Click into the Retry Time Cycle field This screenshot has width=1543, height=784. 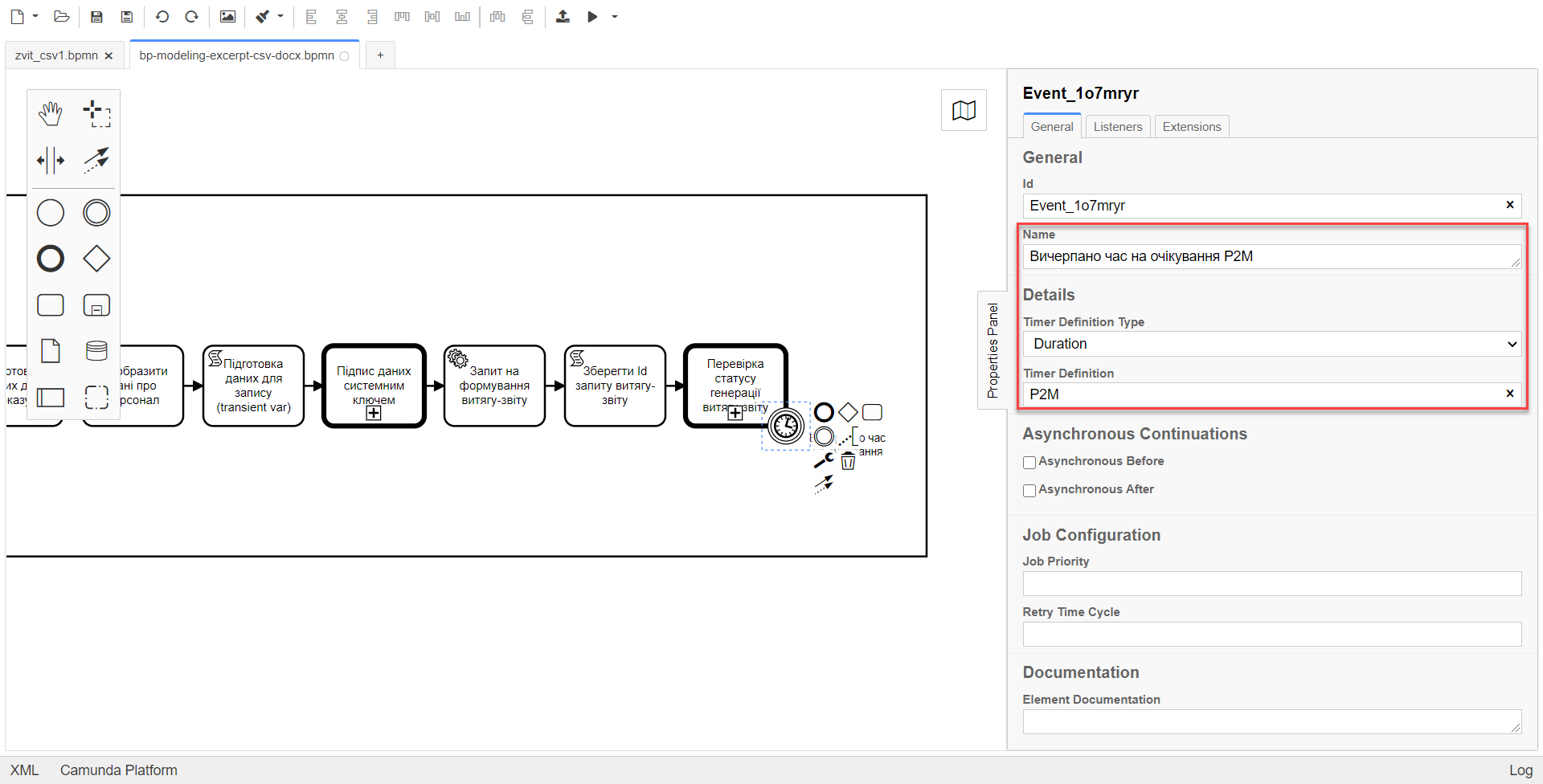1272,634
